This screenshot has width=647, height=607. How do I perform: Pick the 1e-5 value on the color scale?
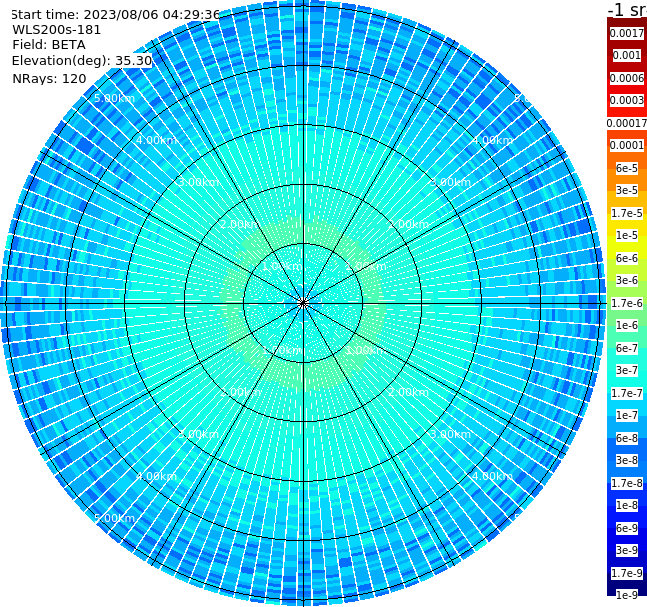click(x=627, y=235)
